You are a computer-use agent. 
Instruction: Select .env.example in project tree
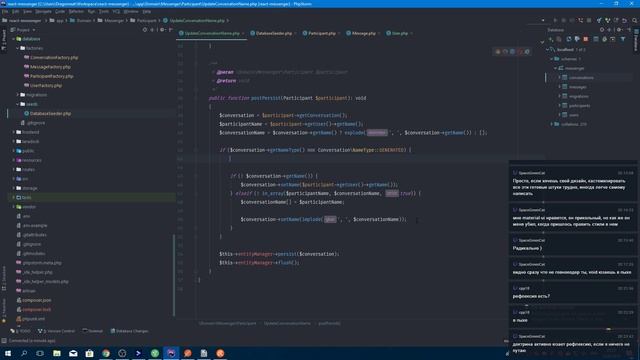coord(35,226)
